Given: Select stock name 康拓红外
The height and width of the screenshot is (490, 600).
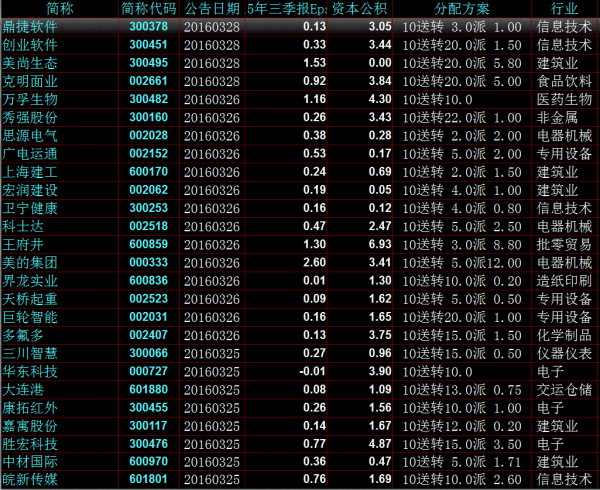Looking at the screenshot, I should tap(30, 408).
